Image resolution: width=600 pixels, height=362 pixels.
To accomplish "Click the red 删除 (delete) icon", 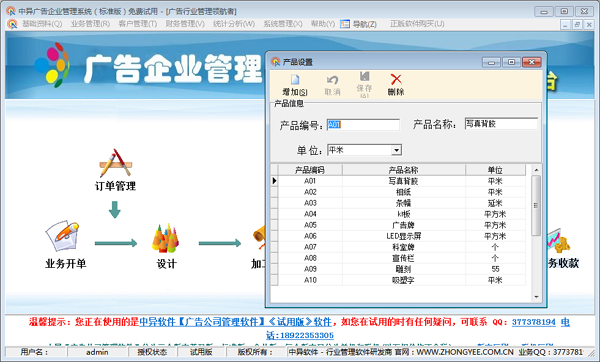I will tap(396, 79).
